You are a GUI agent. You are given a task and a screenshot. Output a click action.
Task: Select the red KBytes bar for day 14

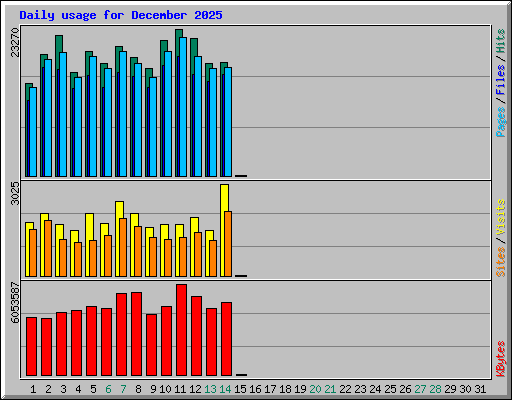pos(226,339)
